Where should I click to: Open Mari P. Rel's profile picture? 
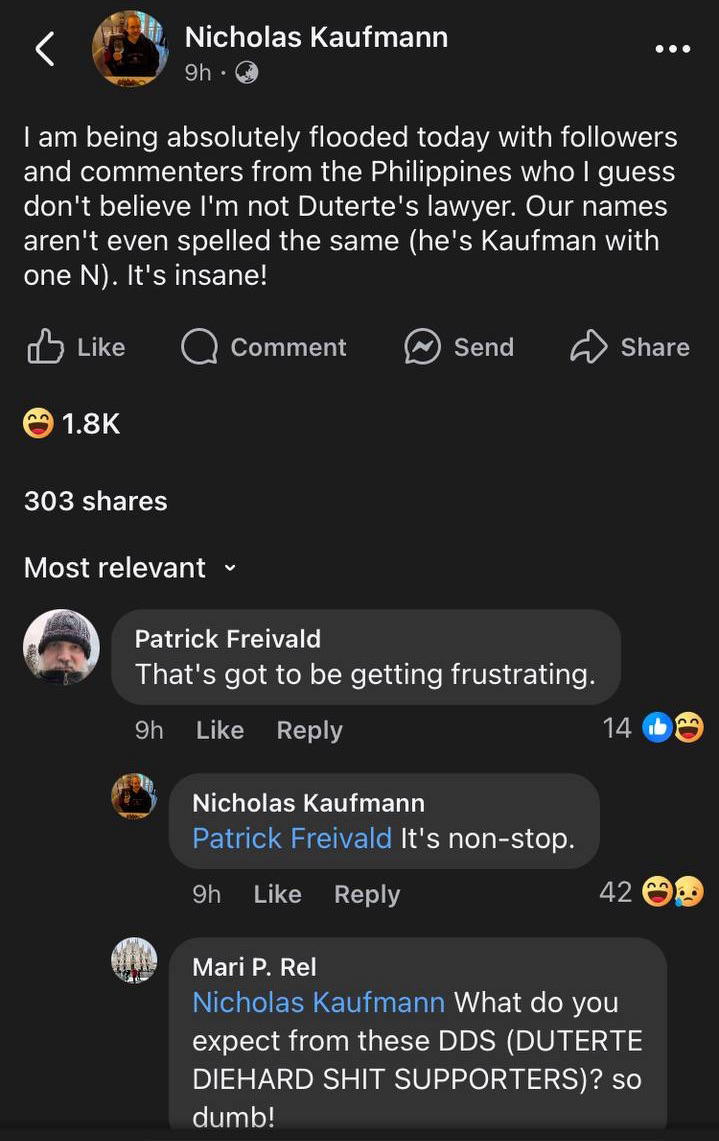133,960
